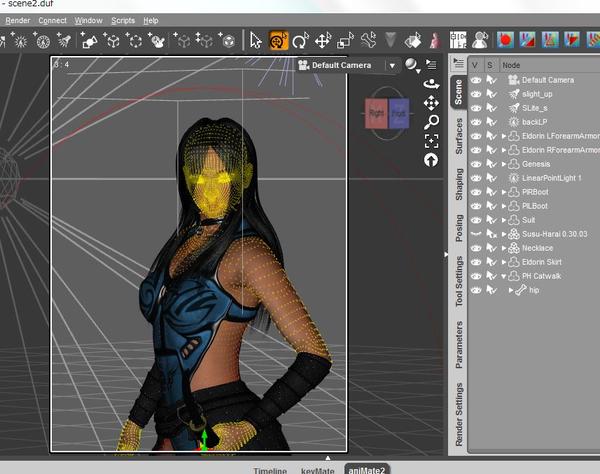Expand the PIRBoot node

pyautogui.click(x=504, y=192)
